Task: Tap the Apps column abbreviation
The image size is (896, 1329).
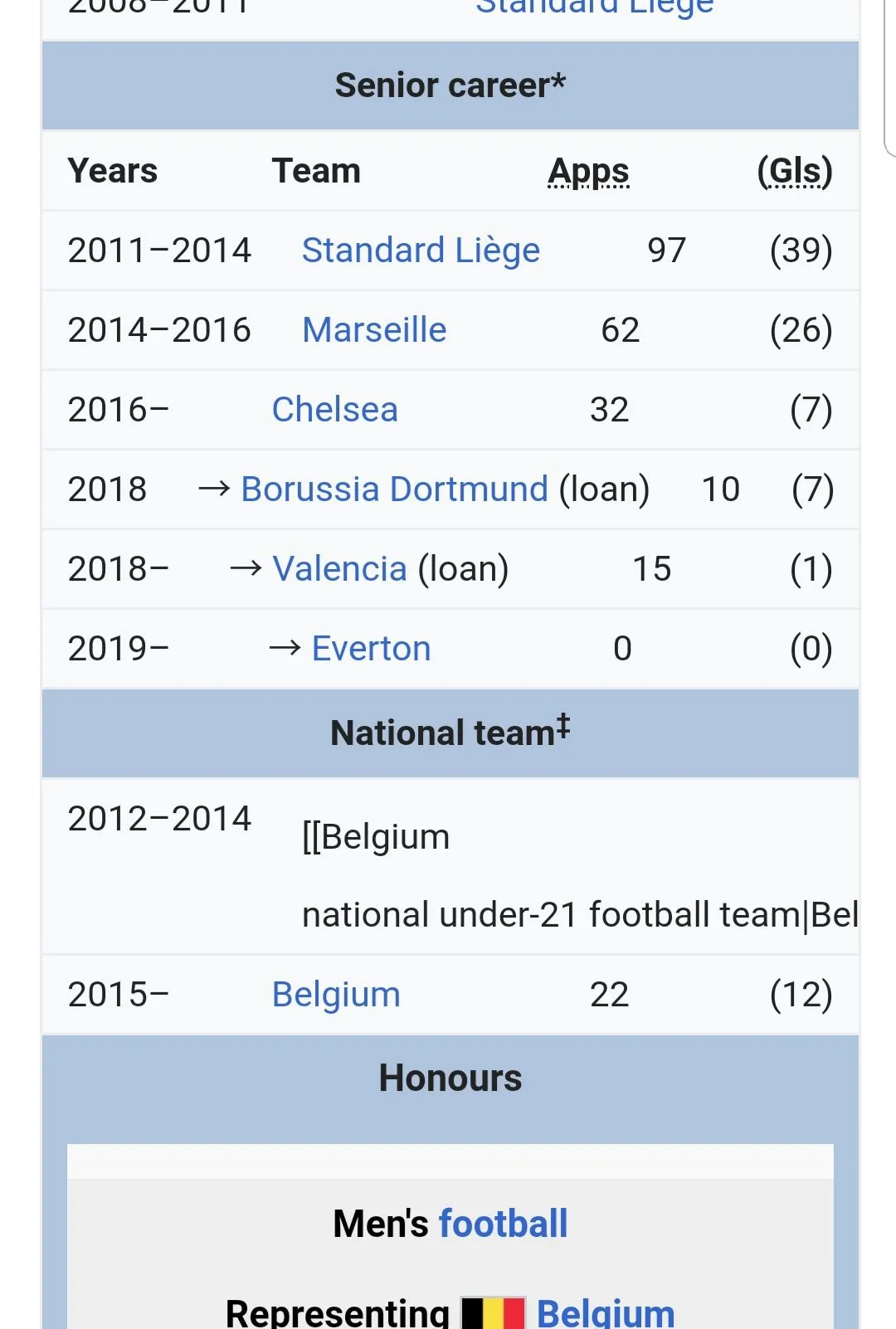Action: pyautogui.click(x=588, y=171)
